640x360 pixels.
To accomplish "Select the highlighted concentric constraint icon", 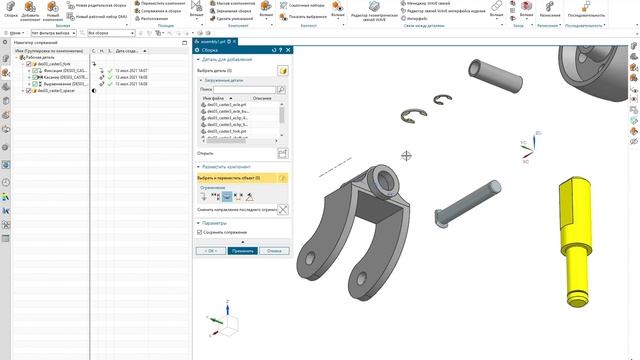I will click(x=227, y=197).
